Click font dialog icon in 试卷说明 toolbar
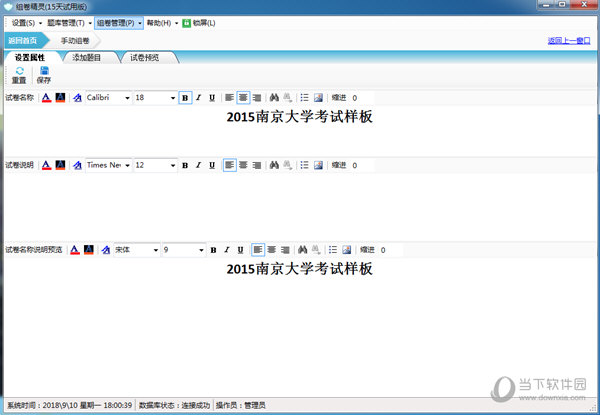This screenshot has height=415, width=600. (78, 165)
